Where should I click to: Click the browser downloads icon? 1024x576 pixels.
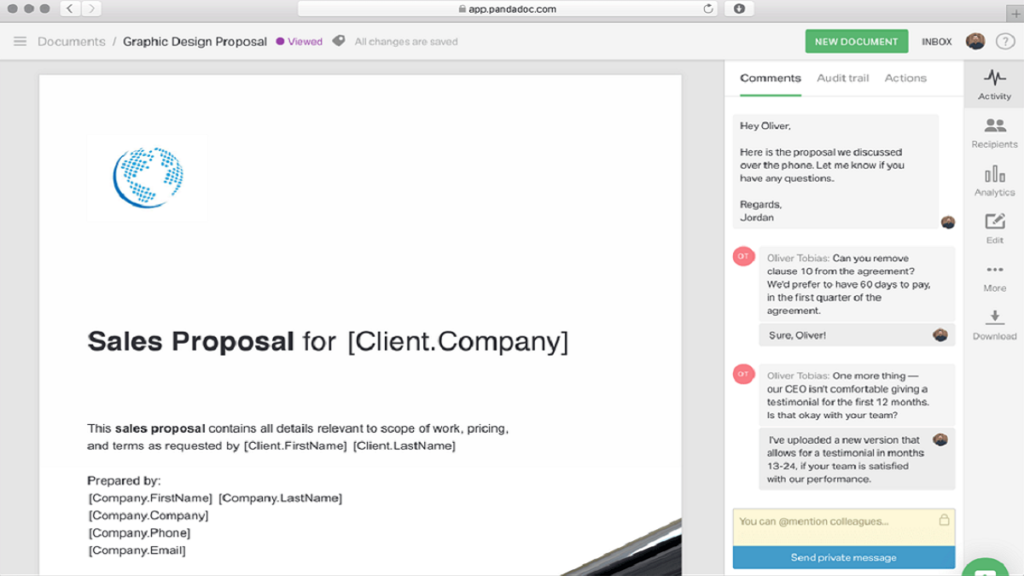click(739, 8)
